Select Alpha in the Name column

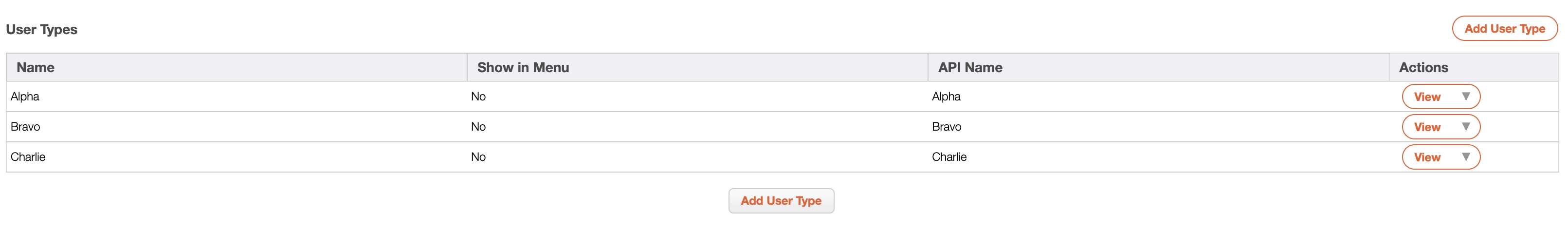coord(25,97)
